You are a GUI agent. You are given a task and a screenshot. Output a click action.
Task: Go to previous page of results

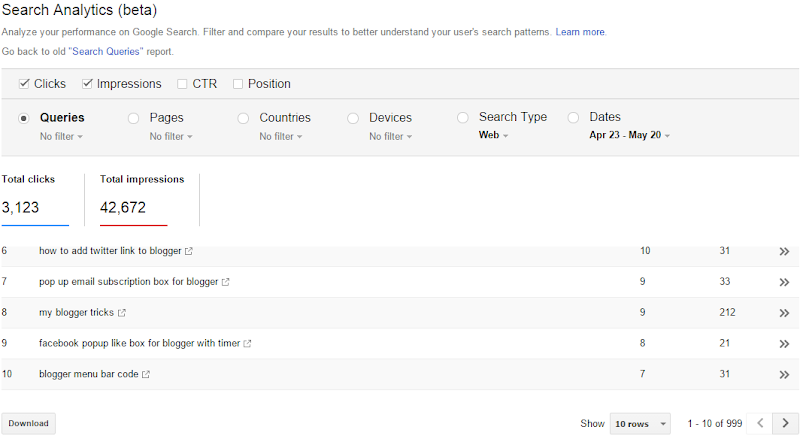(x=760, y=423)
